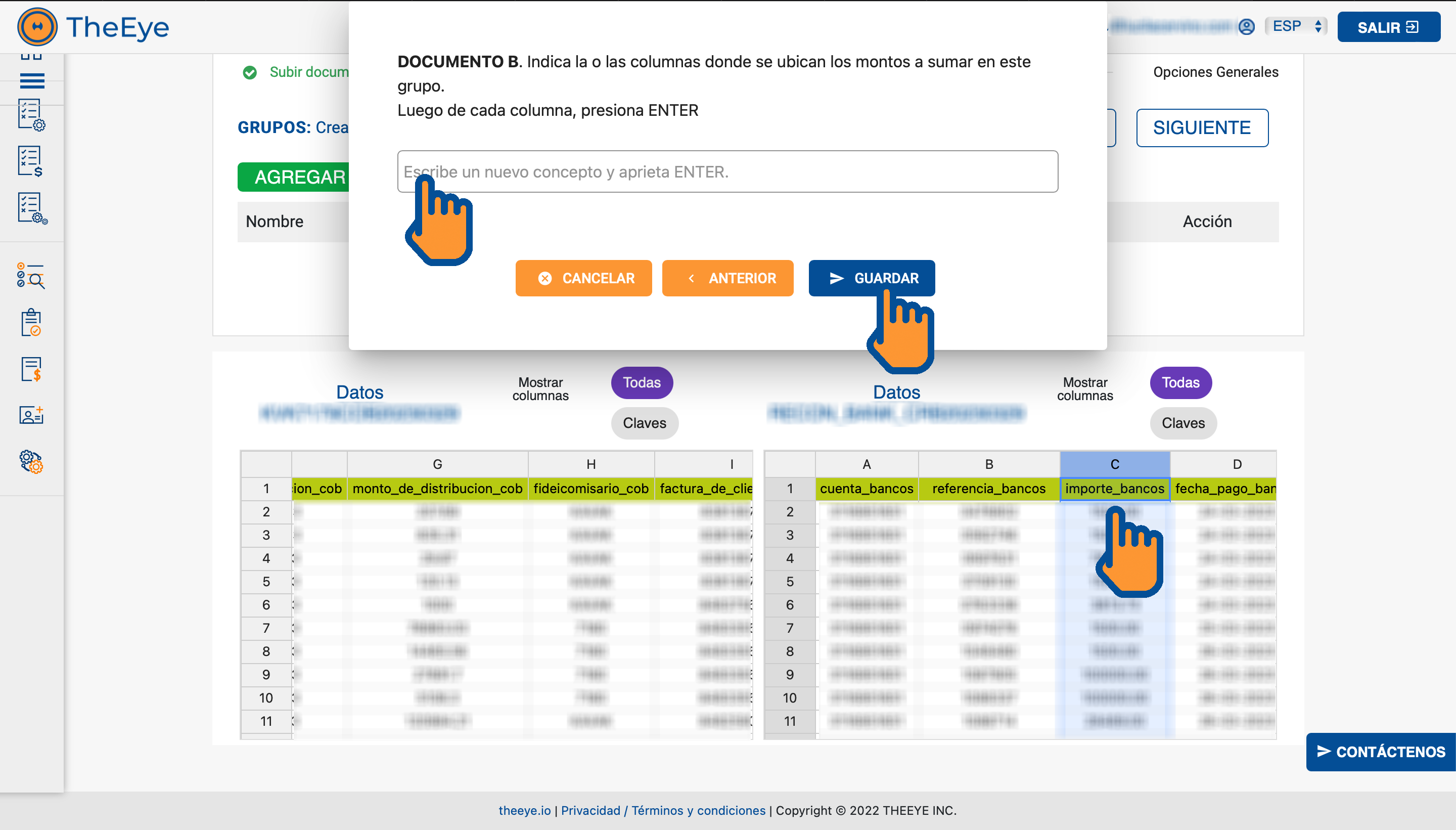
Task: Click Subir docum step with checkmark
Action: point(296,72)
